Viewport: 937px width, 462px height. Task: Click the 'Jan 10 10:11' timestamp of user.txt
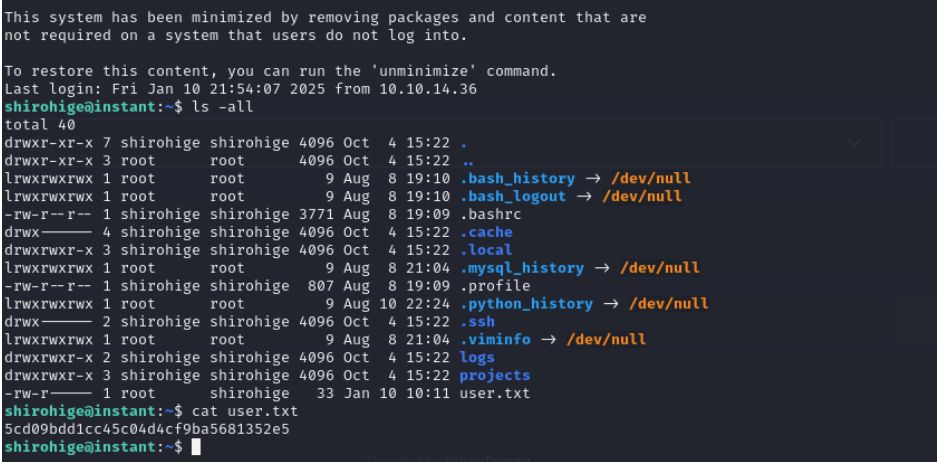coord(397,393)
